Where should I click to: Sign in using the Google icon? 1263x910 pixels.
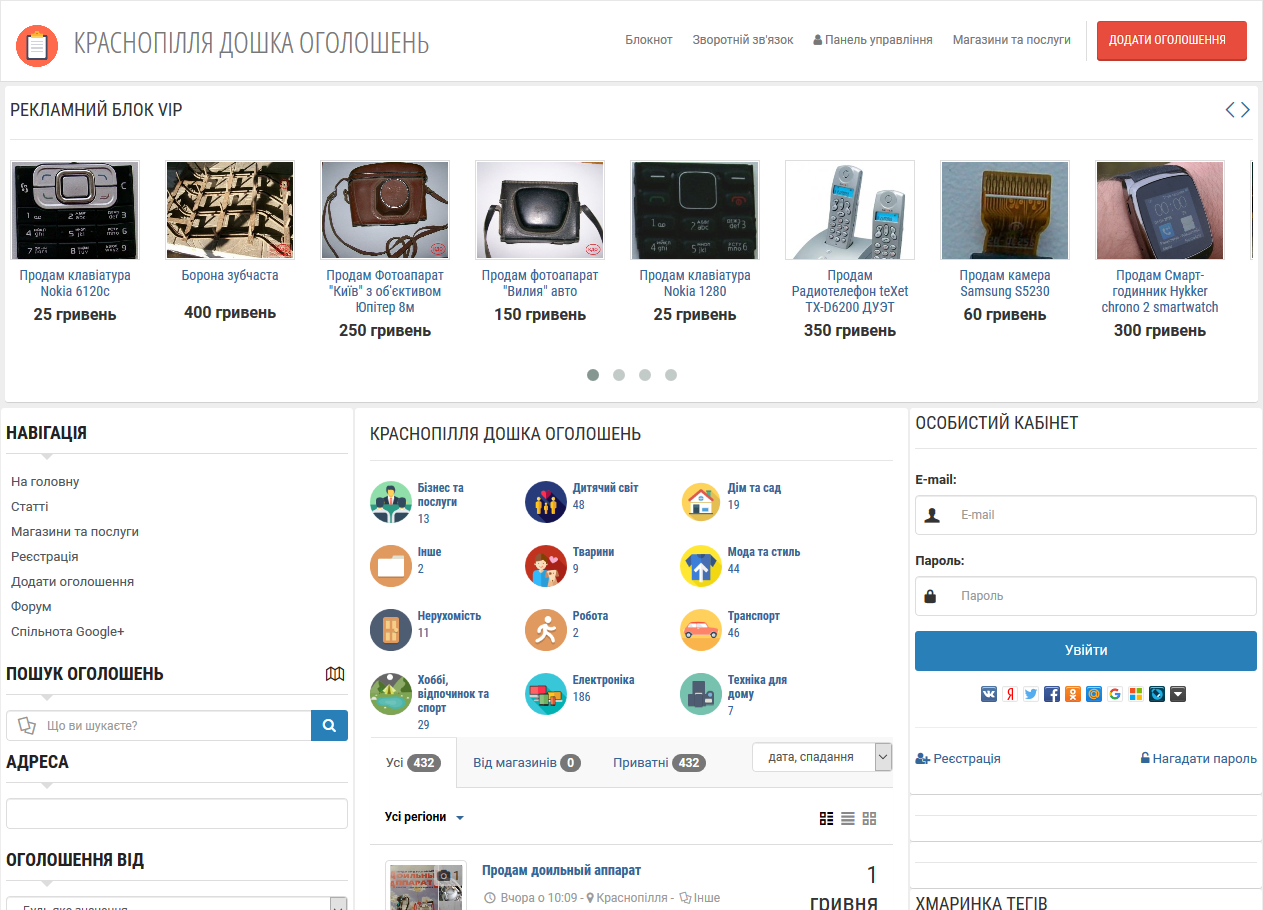coord(1115,693)
